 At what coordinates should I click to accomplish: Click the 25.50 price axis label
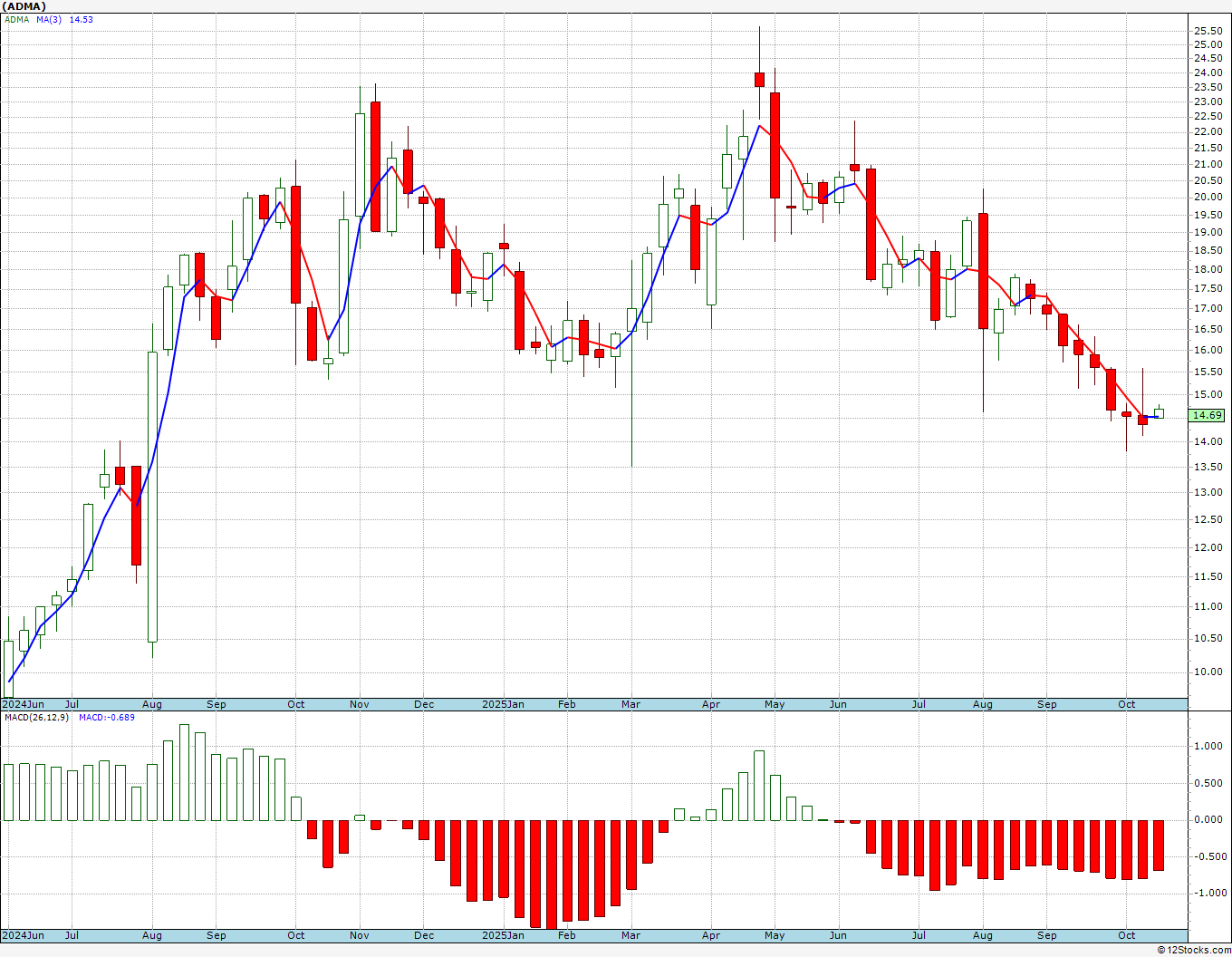tap(1208, 31)
